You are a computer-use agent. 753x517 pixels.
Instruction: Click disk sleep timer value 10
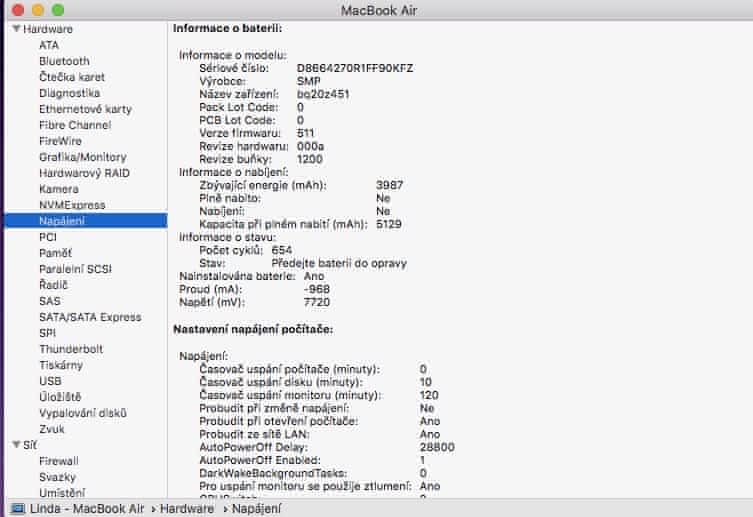pyautogui.click(x=425, y=382)
